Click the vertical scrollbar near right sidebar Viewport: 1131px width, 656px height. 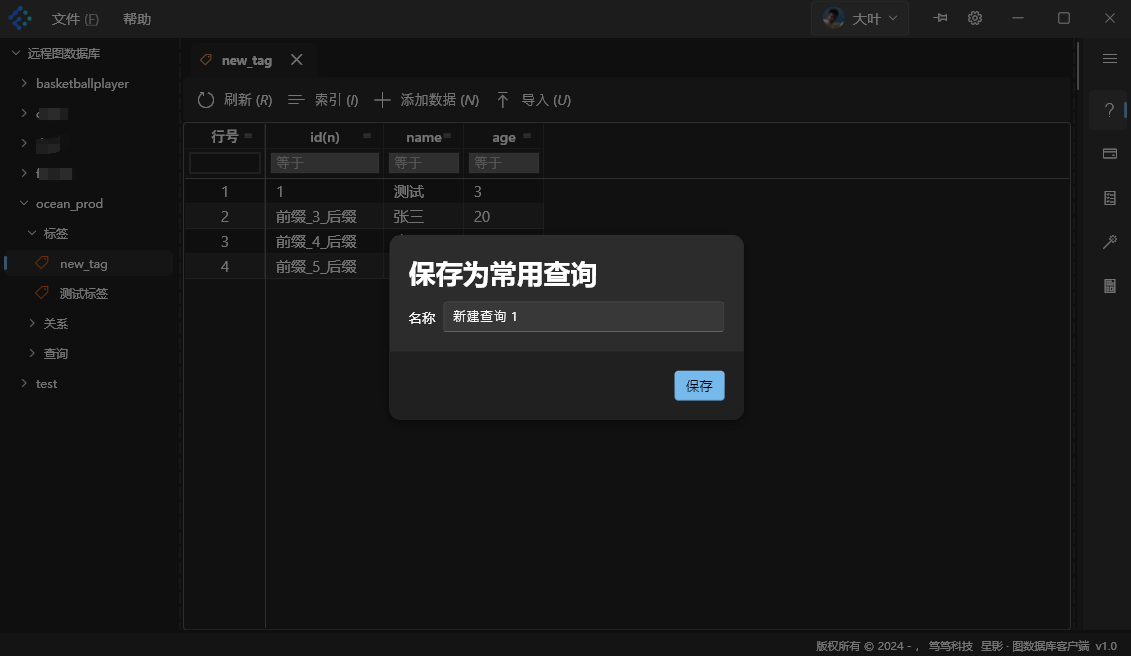click(1078, 66)
